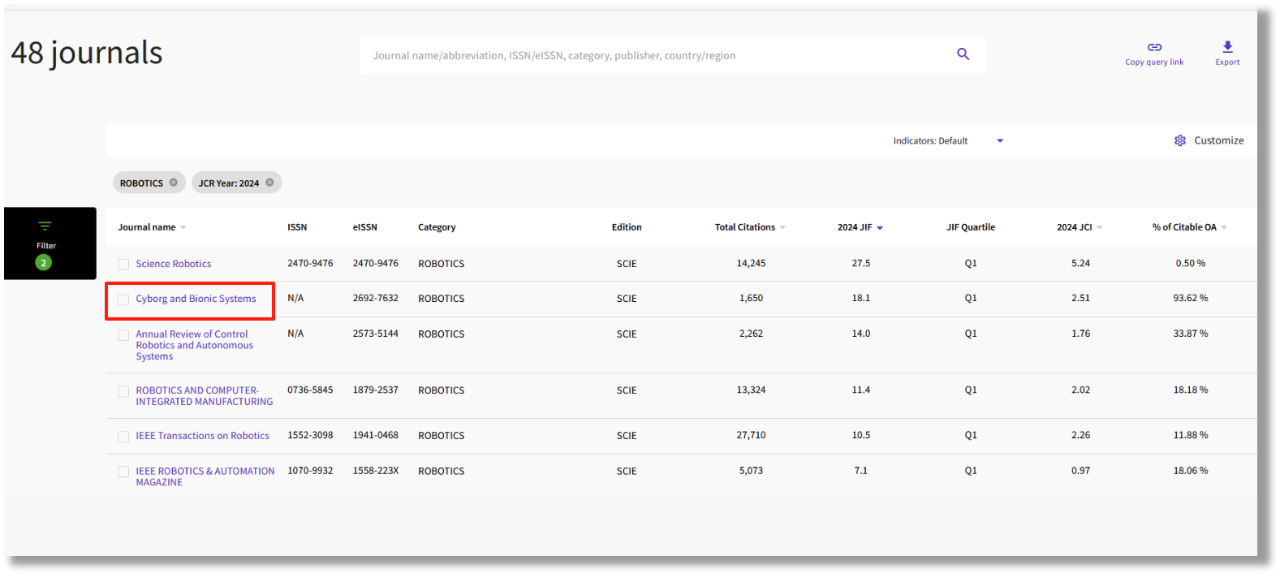Click the eISSN column header
The height and width of the screenshot is (575, 1280).
[x=365, y=227]
